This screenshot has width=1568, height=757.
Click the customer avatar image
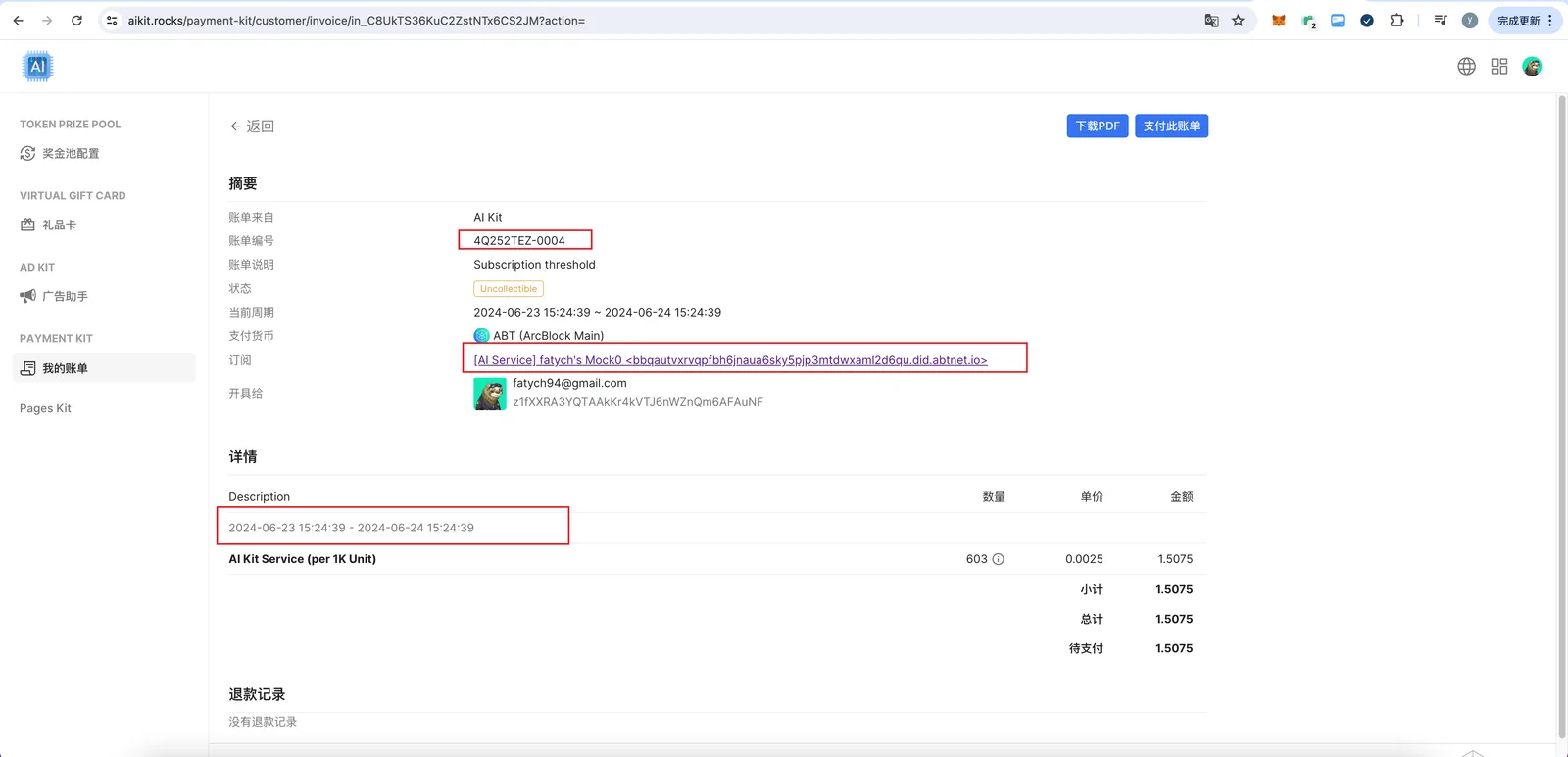pyautogui.click(x=490, y=393)
